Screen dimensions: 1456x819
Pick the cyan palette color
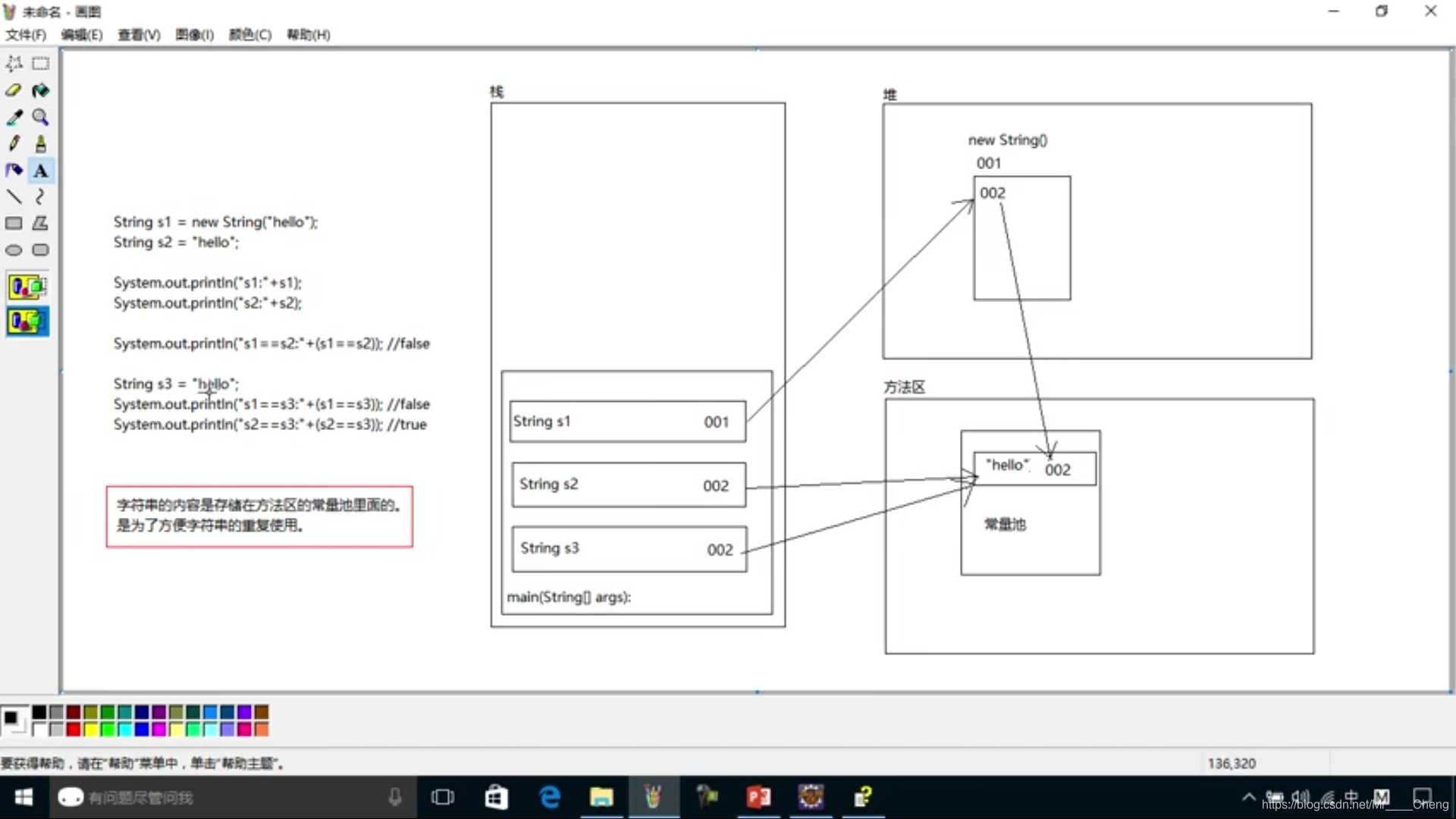point(124,729)
